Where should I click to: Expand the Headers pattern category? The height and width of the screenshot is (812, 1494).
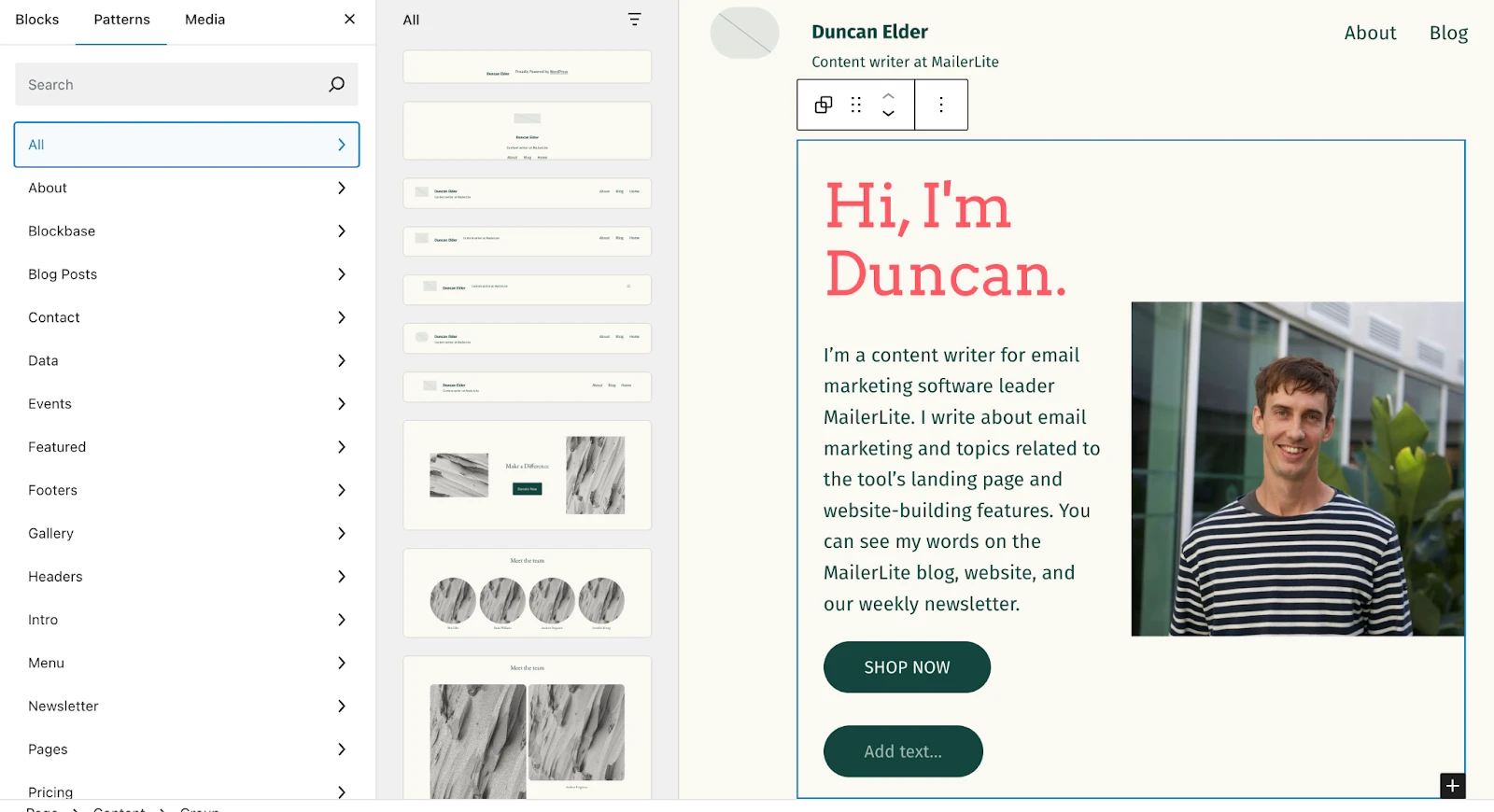click(187, 577)
